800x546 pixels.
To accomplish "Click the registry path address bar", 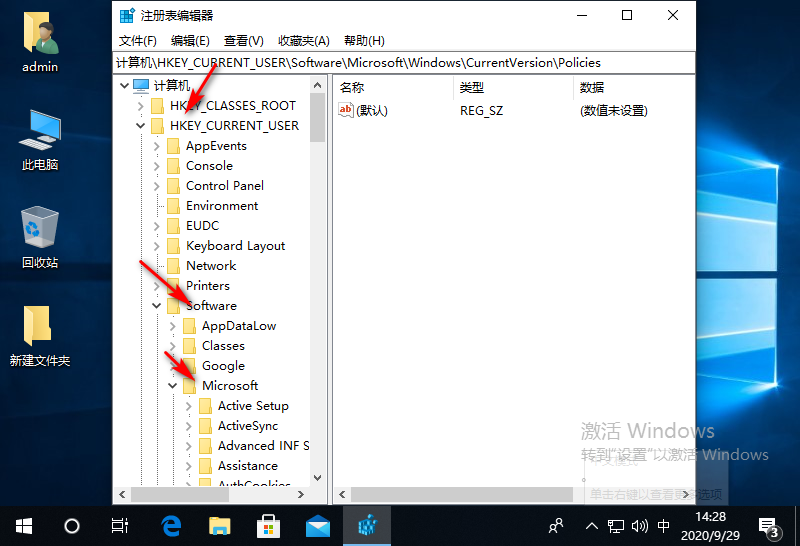I will 404,63.
